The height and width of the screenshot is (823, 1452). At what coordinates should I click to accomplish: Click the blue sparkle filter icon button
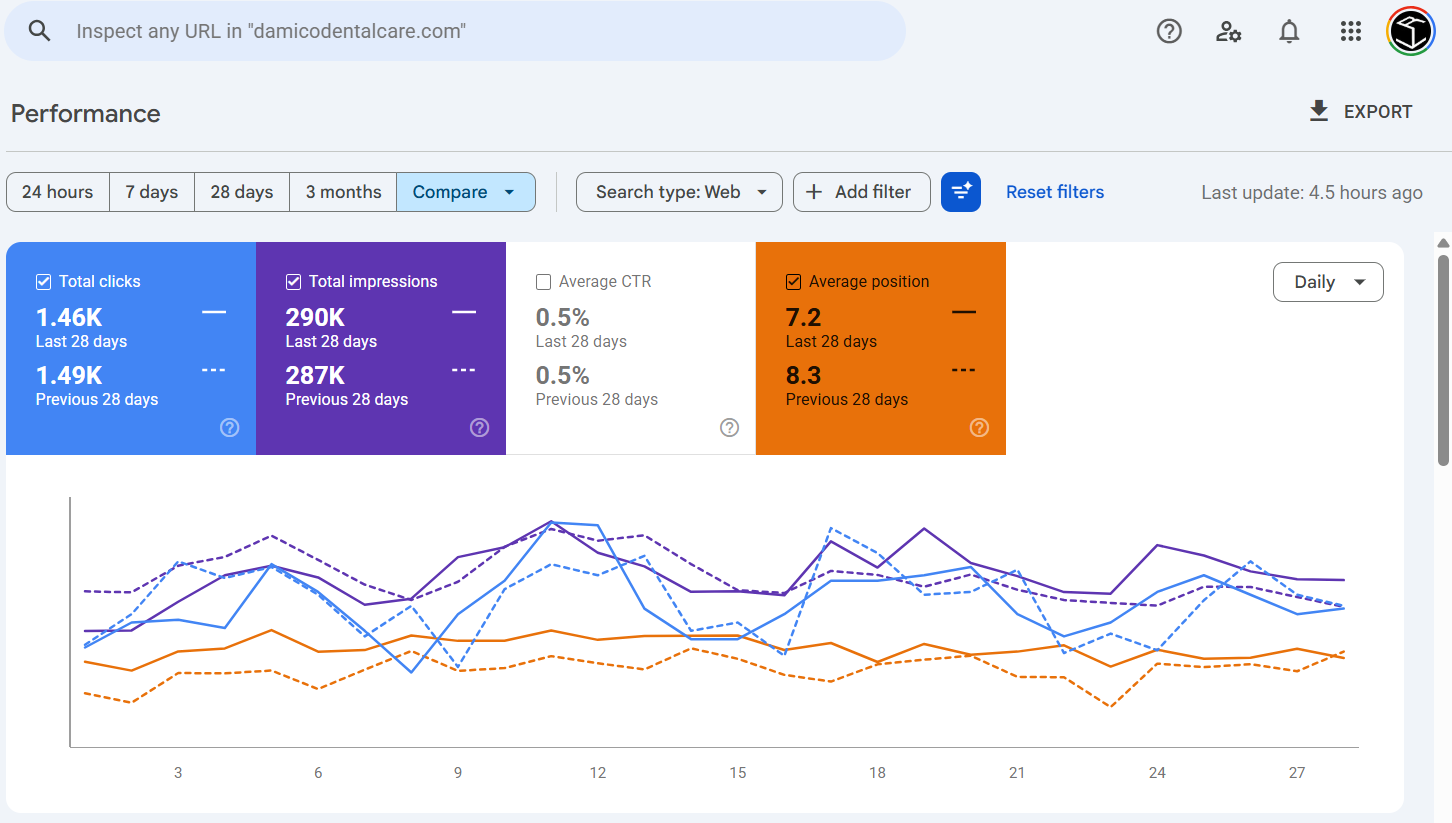coord(961,192)
